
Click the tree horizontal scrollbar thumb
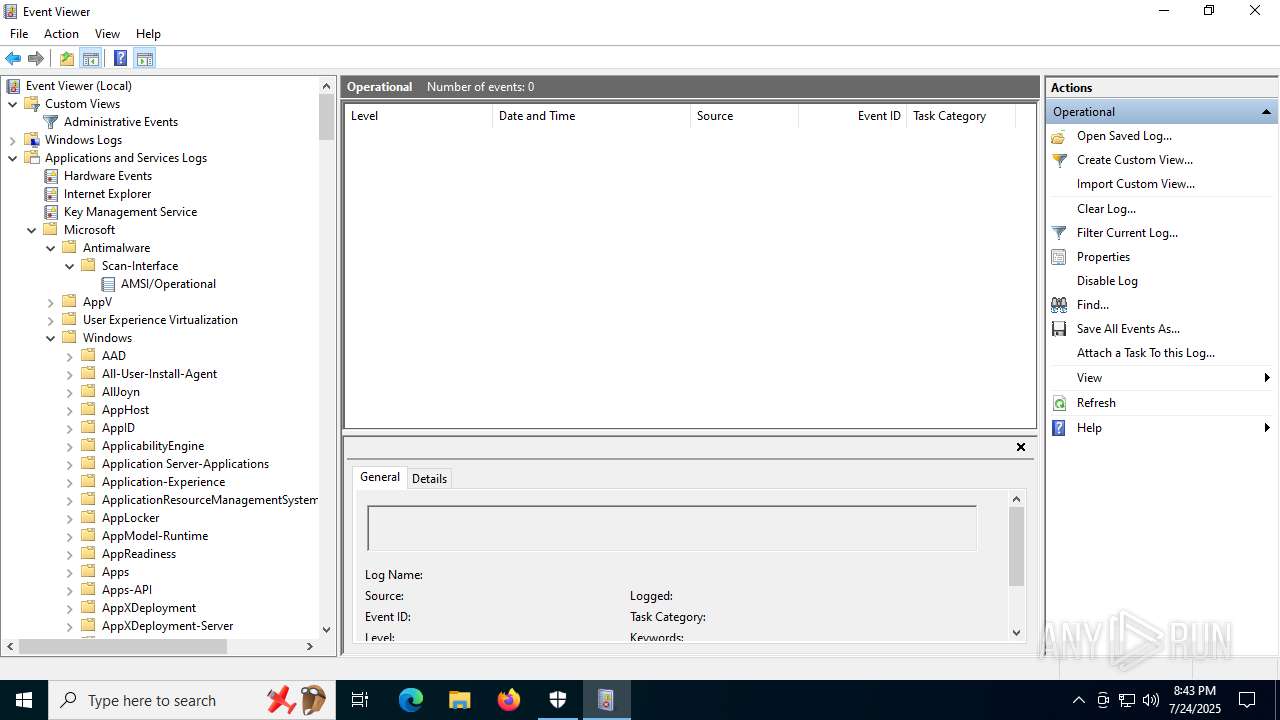pyautogui.click(x=122, y=647)
